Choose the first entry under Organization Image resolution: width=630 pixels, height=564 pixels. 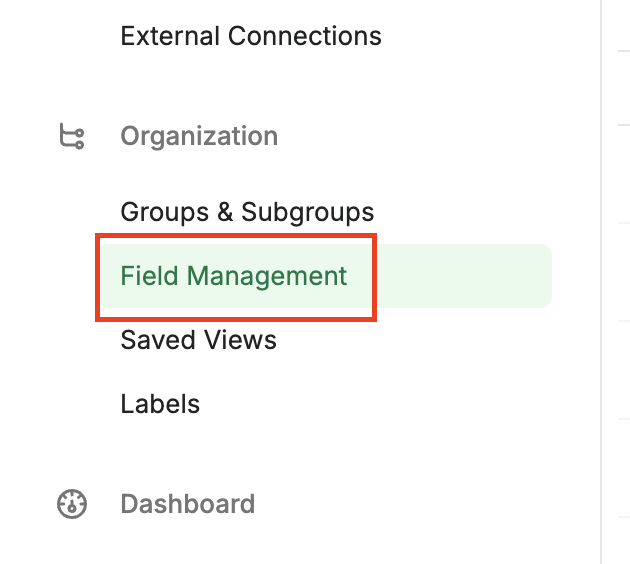point(248,212)
